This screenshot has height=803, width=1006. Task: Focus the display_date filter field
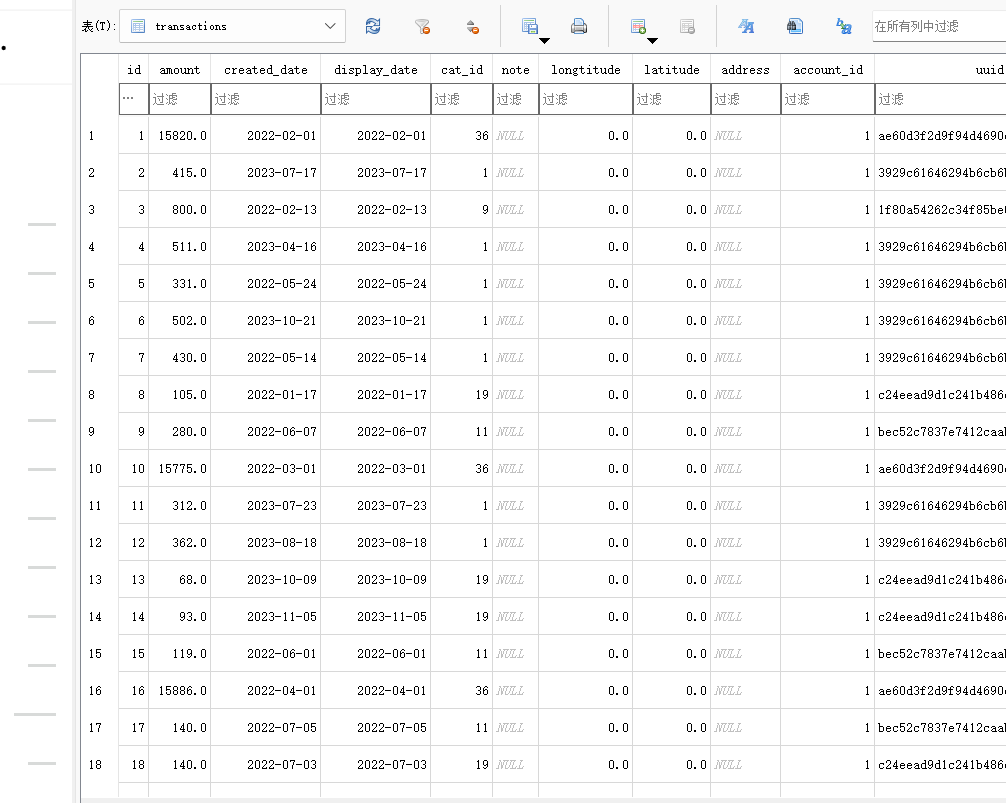(376, 99)
